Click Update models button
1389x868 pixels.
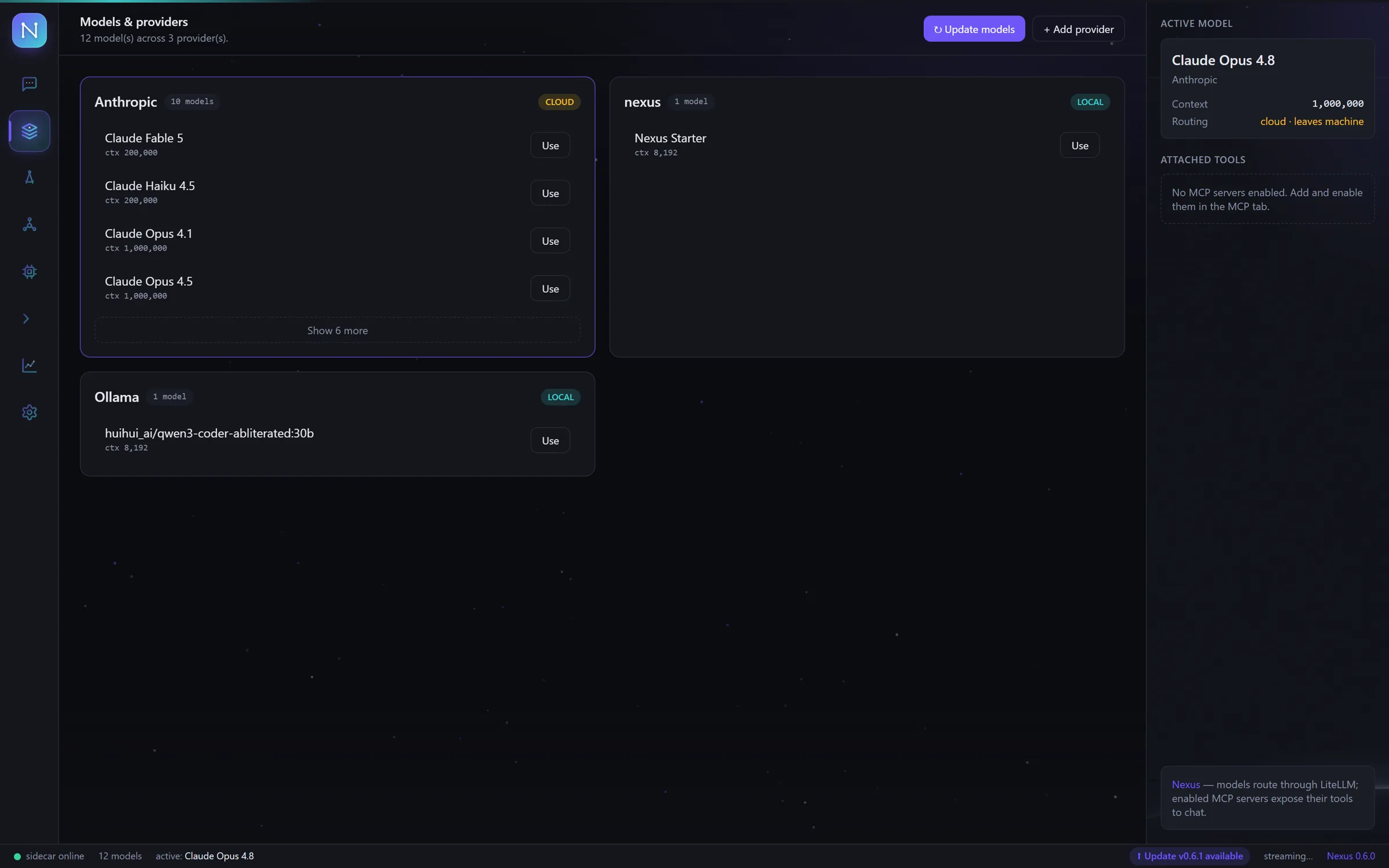tap(974, 29)
